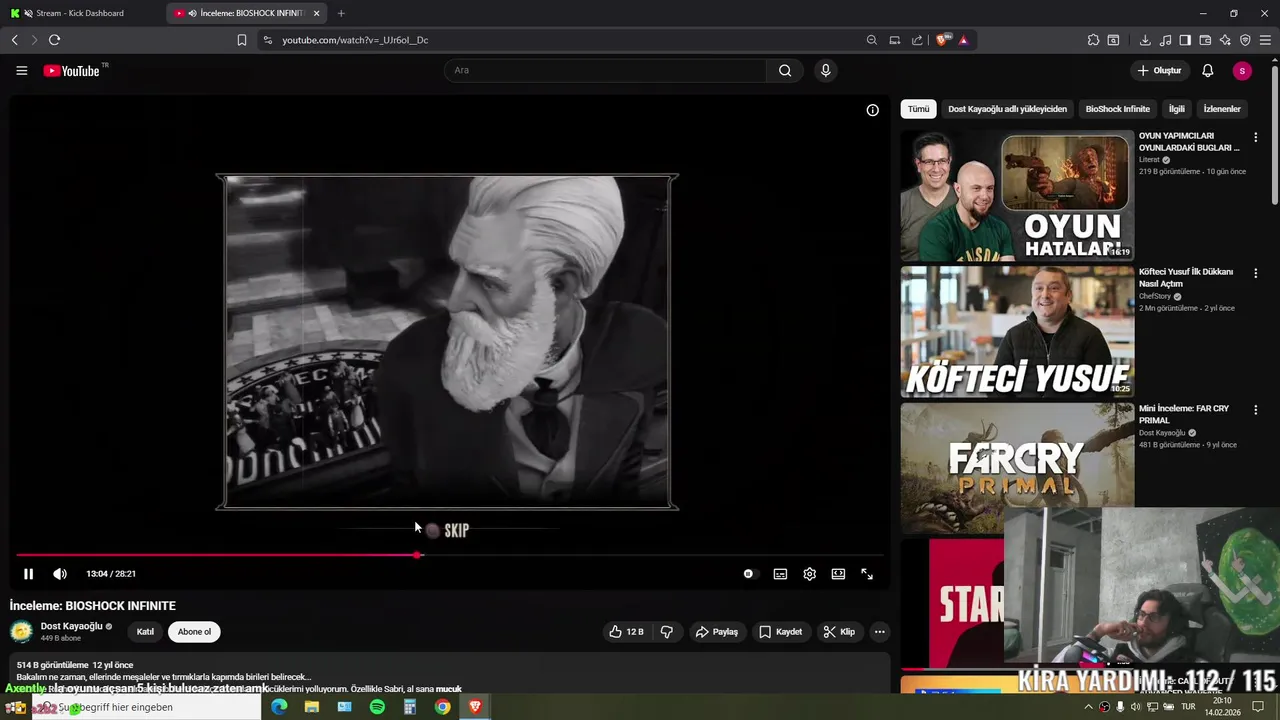Screen dimensions: 1280x720
Task: Open options for Köfteci Yusuf video
Action: tap(1256, 273)
